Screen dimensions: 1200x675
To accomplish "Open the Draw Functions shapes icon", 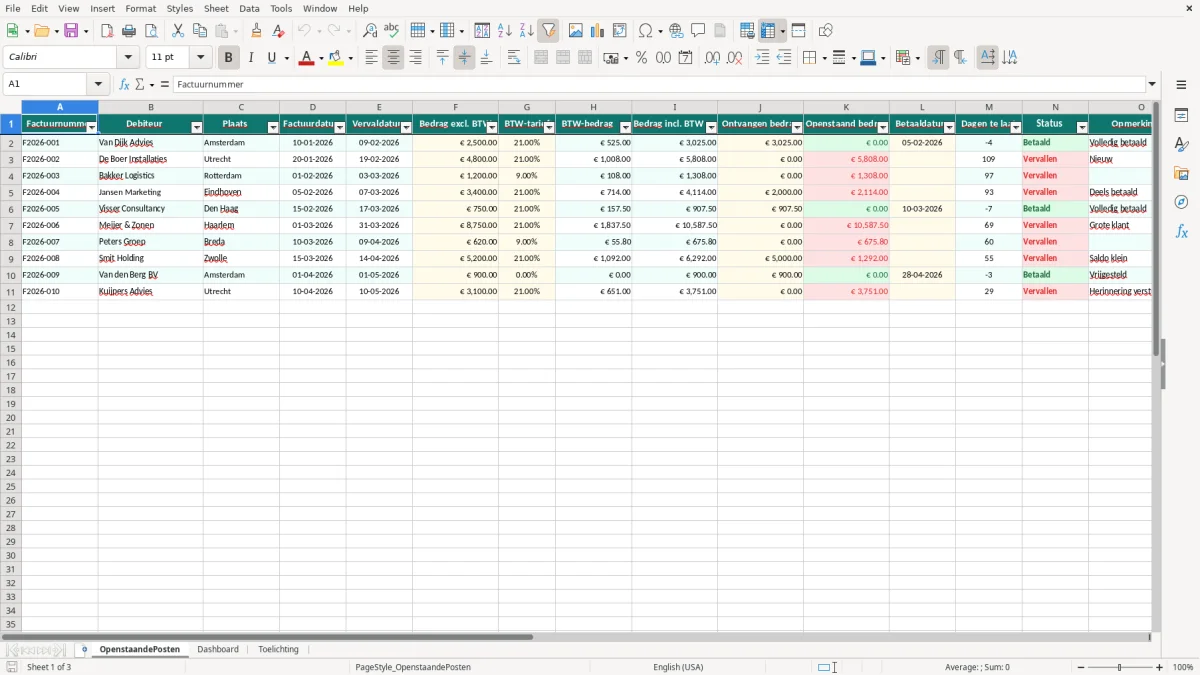I will [x=825, y=31].
